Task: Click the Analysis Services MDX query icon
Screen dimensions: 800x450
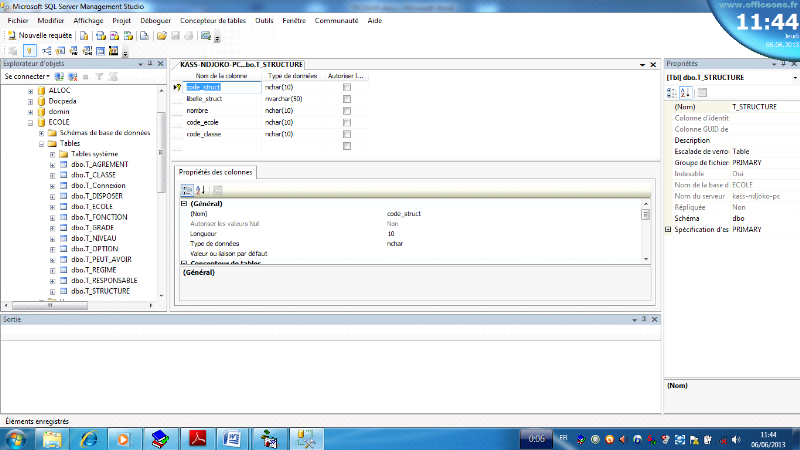Action: 101,36
